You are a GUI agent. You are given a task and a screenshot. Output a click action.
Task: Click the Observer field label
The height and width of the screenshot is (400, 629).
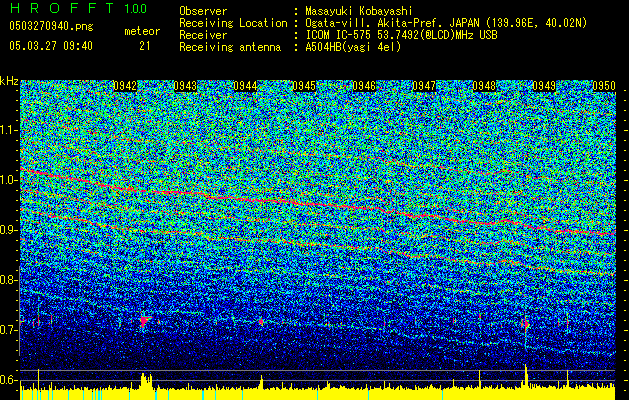(x=203, y=11)
